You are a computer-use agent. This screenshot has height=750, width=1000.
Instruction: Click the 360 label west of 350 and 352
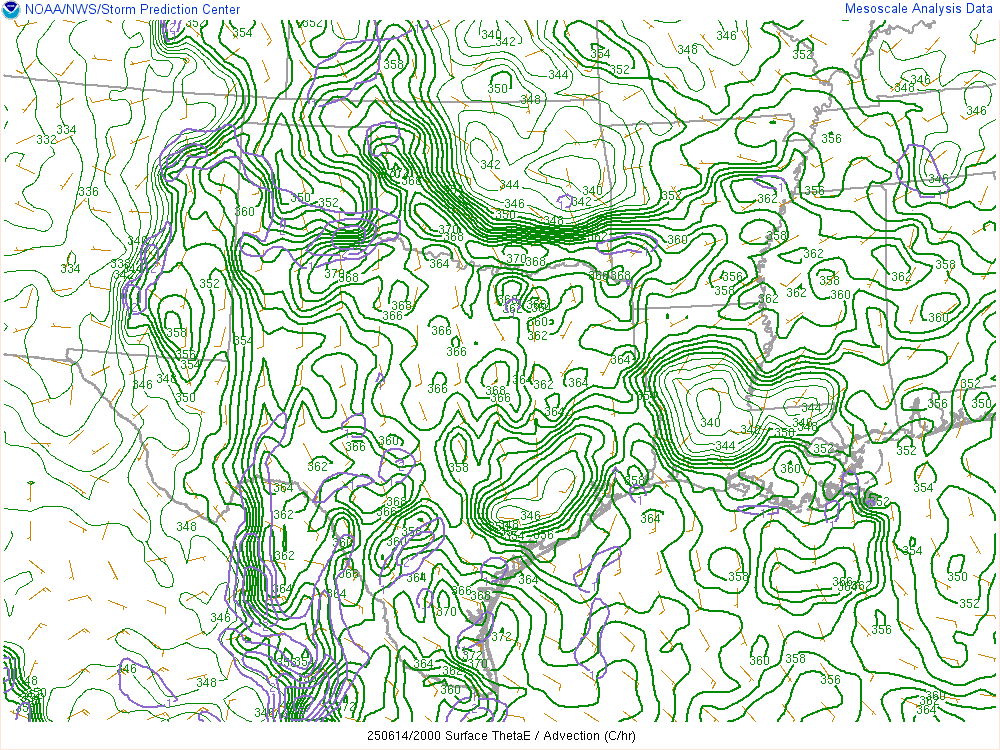pos(244,211)
